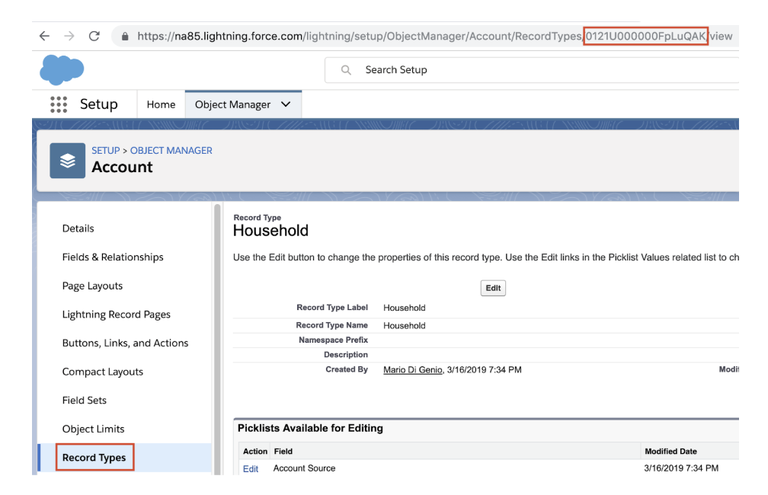This screenshot has height=495, width=768.
Task: Click the Modified Date column header
Action: 671,451
